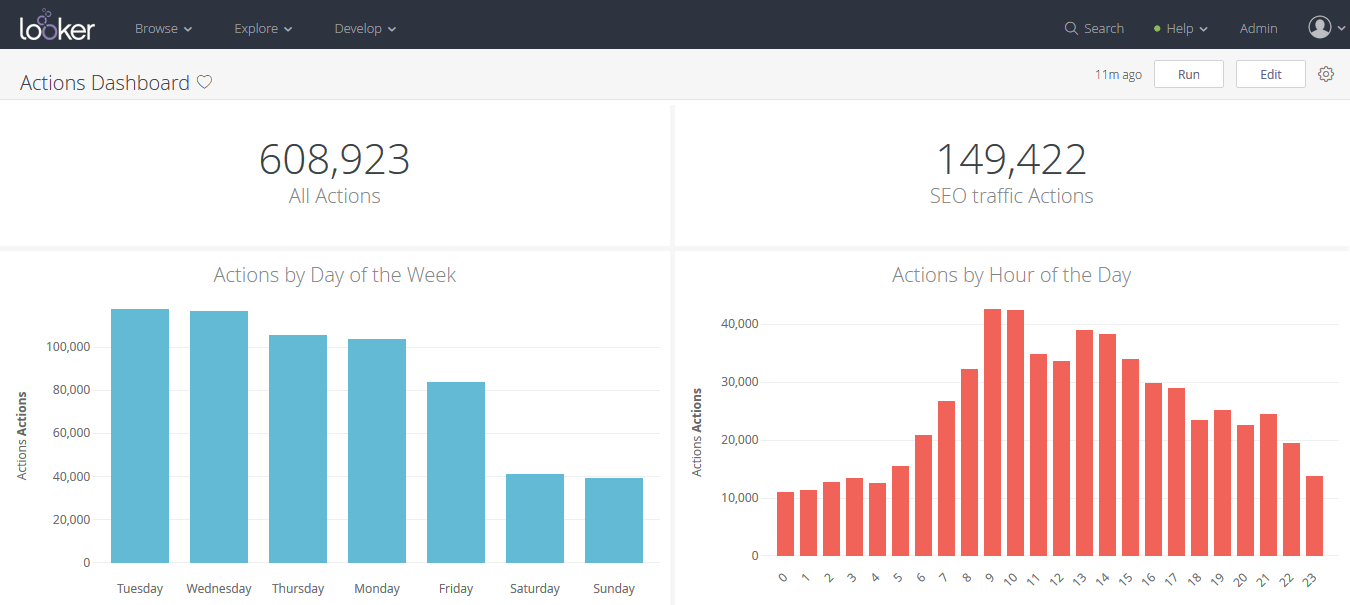Click the Actions by Hour of the Day title
The image size is (1350, 605).
point(1011,275)
